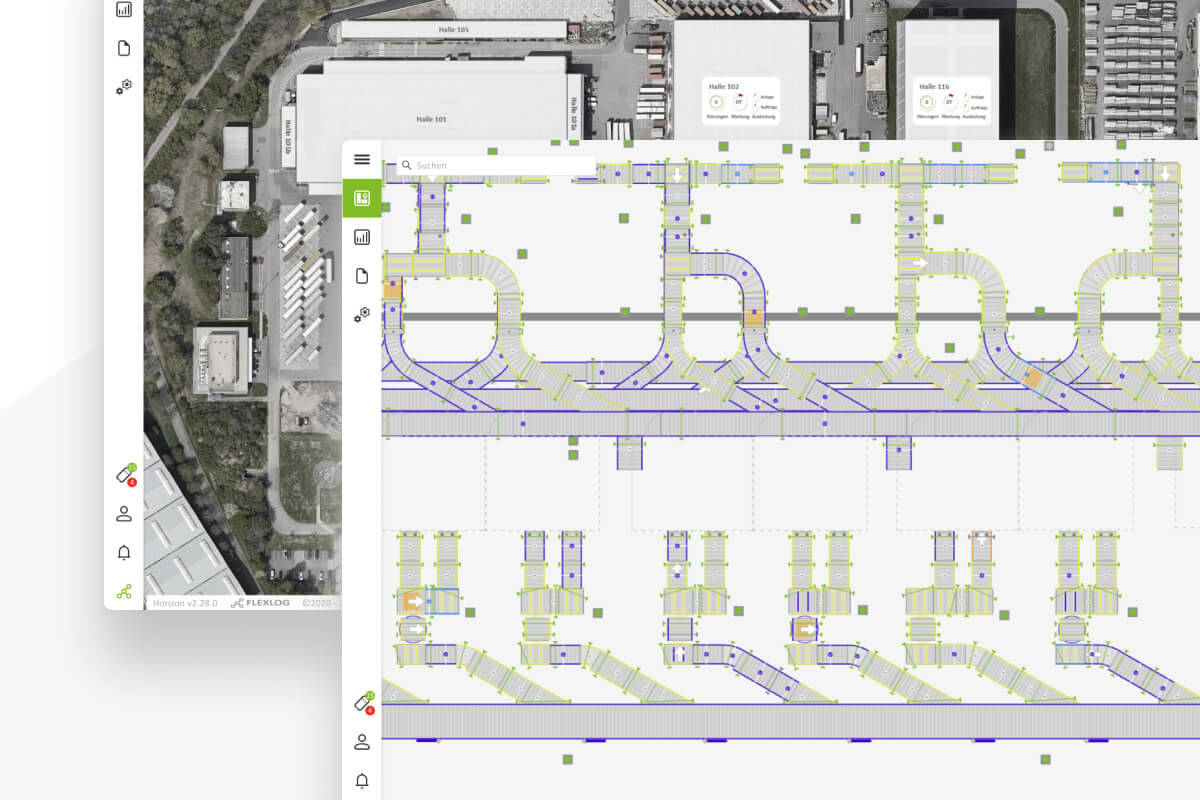Image resolution: width=1200 pixels, height=800 pixels.
Task: Click green network nodes icon in satellite sidebar
Action: tap(124, 591)
